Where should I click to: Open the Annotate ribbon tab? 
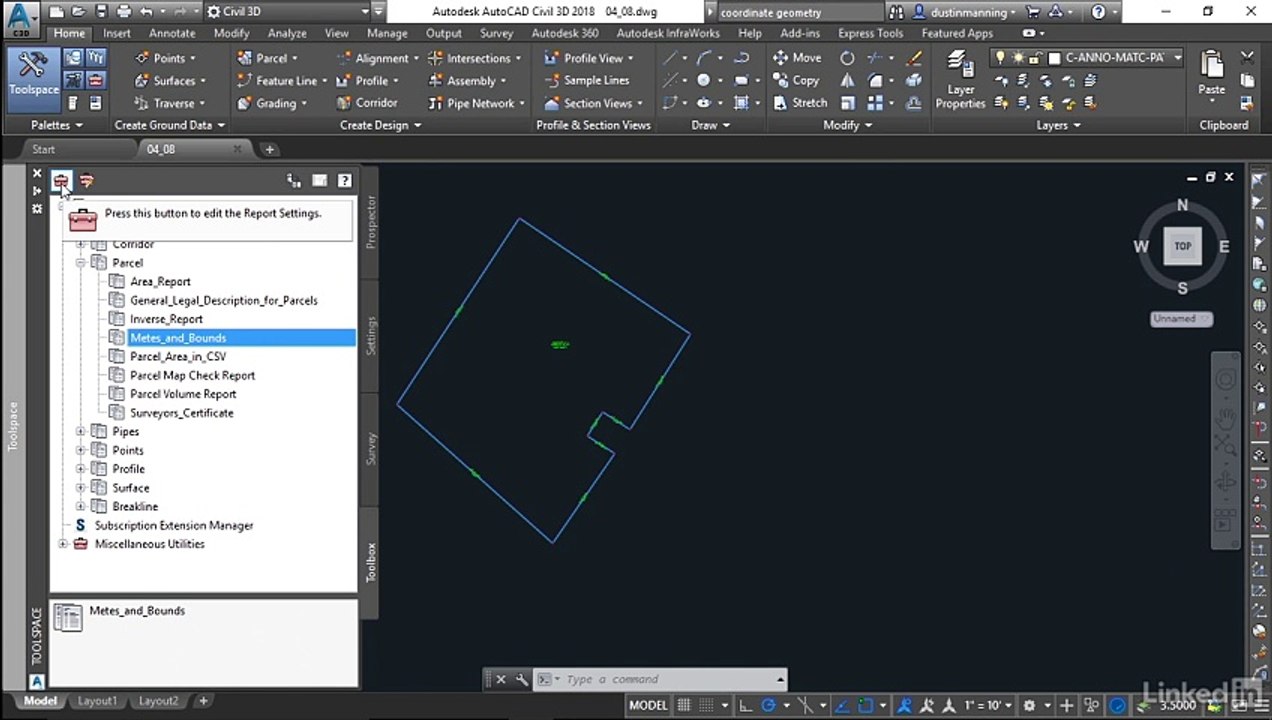[172, 33]
